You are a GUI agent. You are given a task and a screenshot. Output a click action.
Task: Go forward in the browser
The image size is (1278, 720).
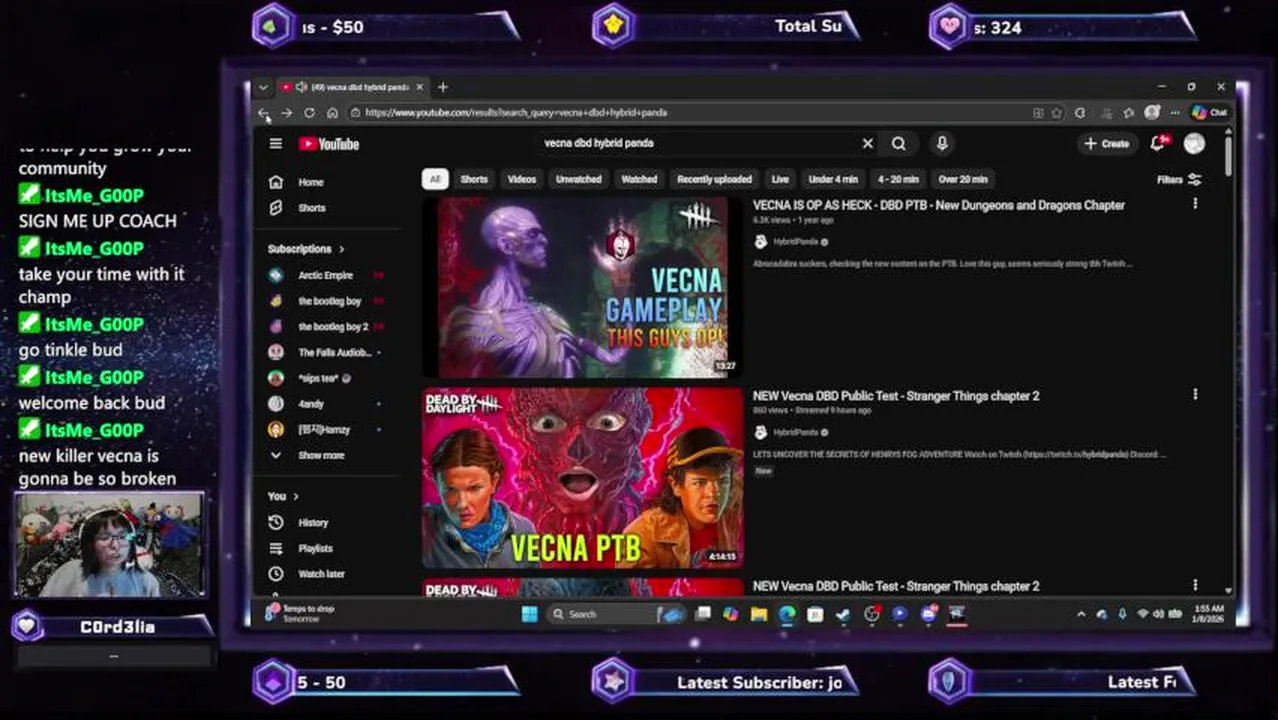coord(286,113)
